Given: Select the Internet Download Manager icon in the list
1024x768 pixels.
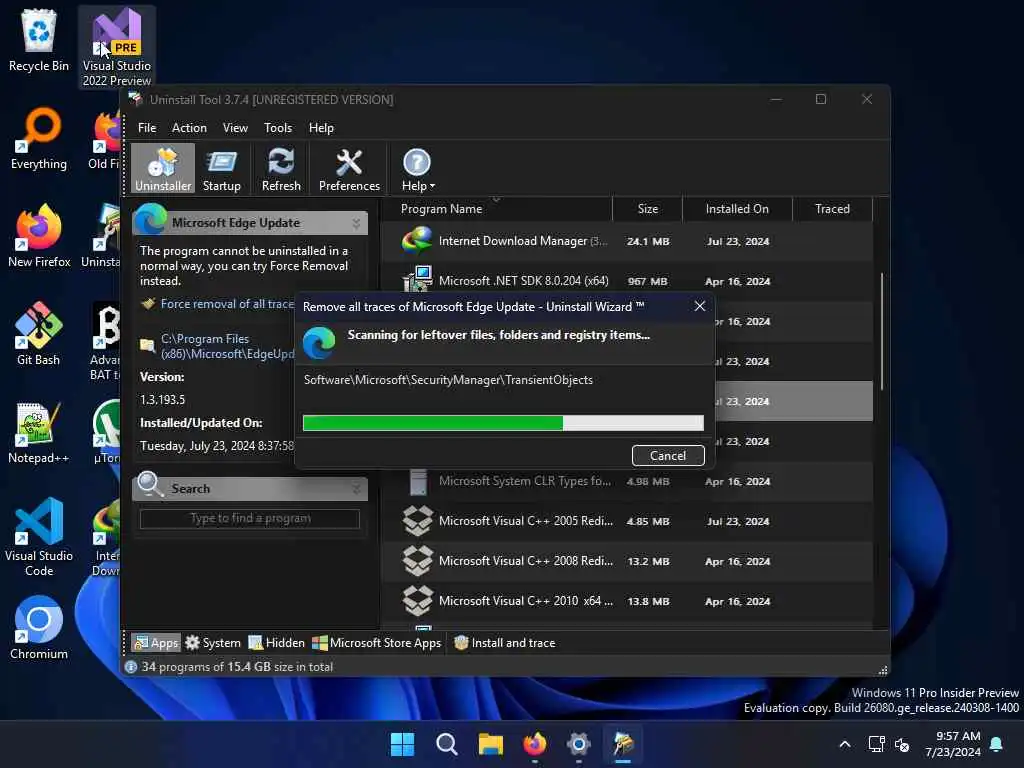Looking at the screenshot, I should pyautogui.click(x=417, y=241).
